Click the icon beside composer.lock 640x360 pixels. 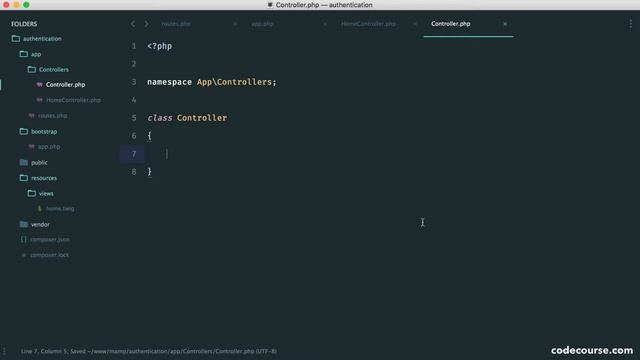tap(24, 255)
